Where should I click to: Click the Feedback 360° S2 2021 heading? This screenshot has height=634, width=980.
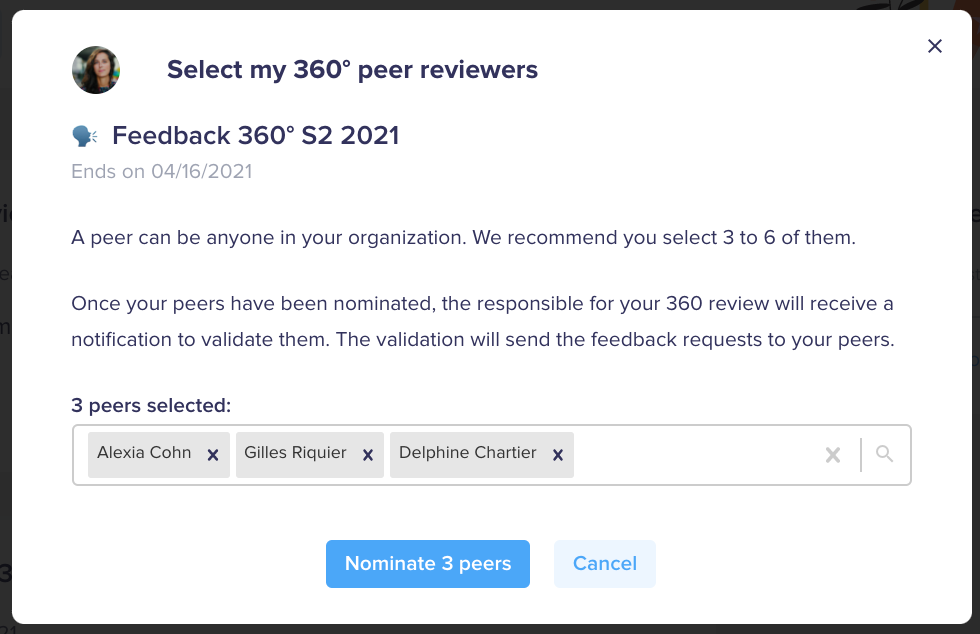[256, 136]
